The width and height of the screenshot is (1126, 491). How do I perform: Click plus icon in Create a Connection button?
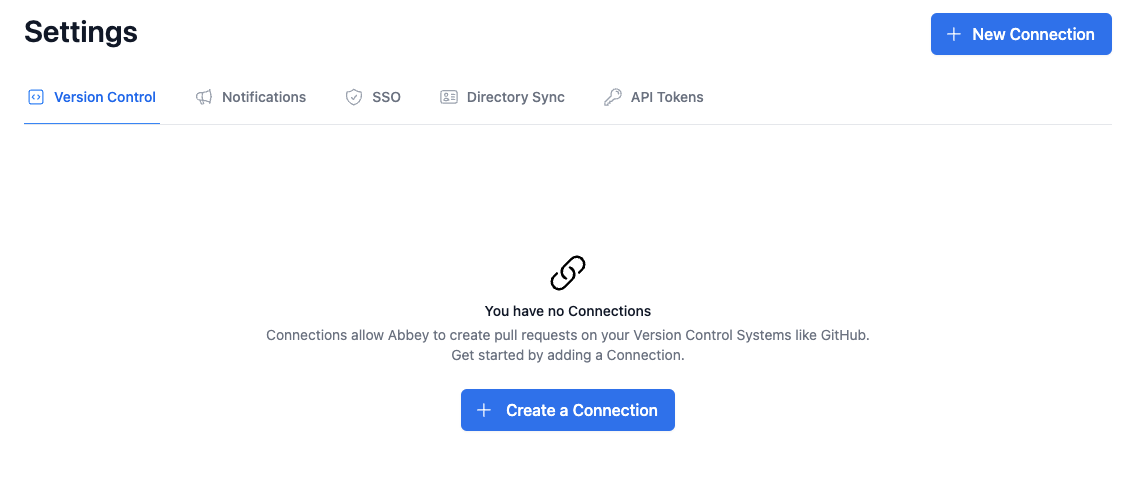tap(484, 410)
